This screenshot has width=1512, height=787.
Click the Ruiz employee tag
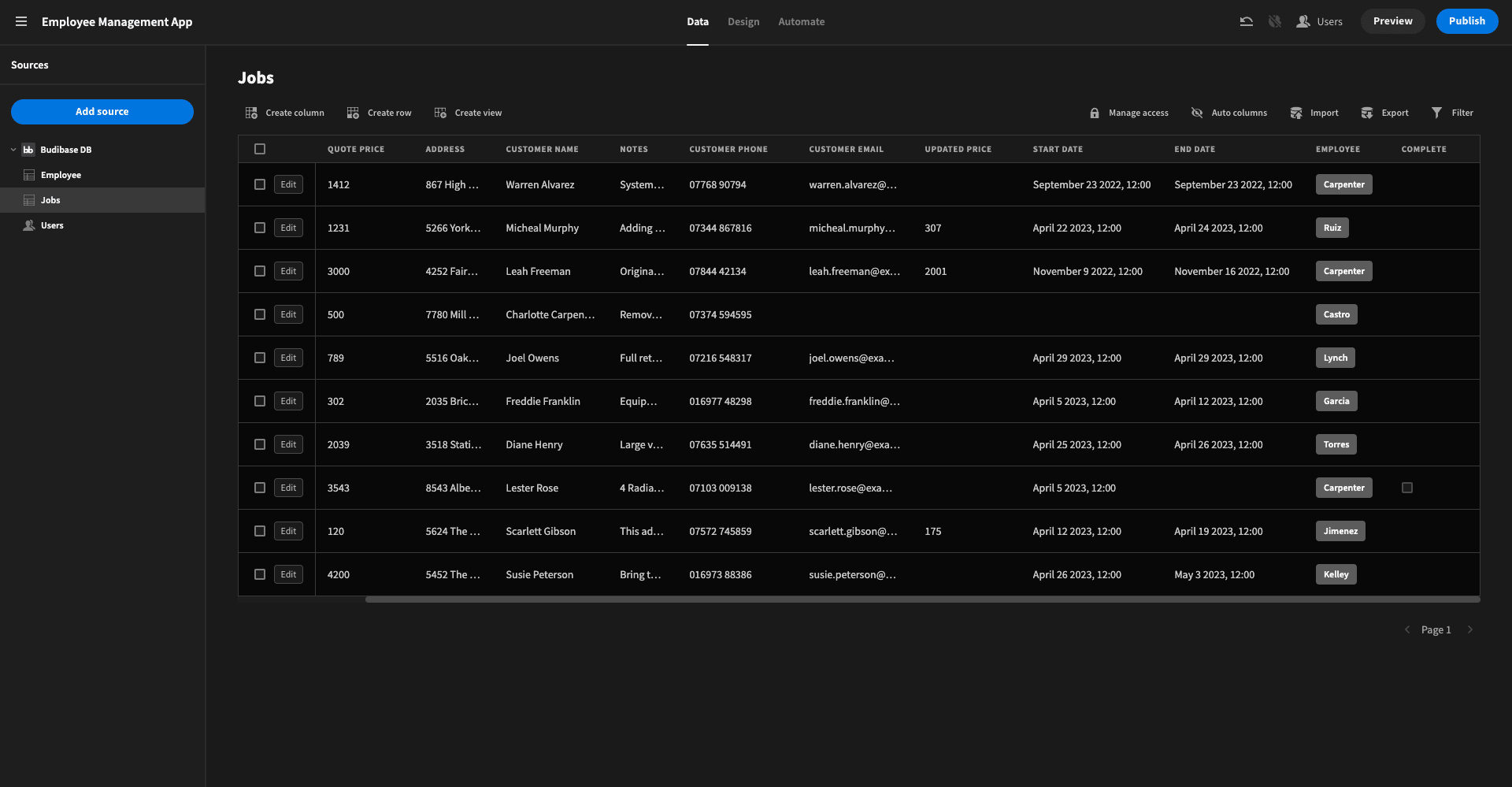[1332, 228]
